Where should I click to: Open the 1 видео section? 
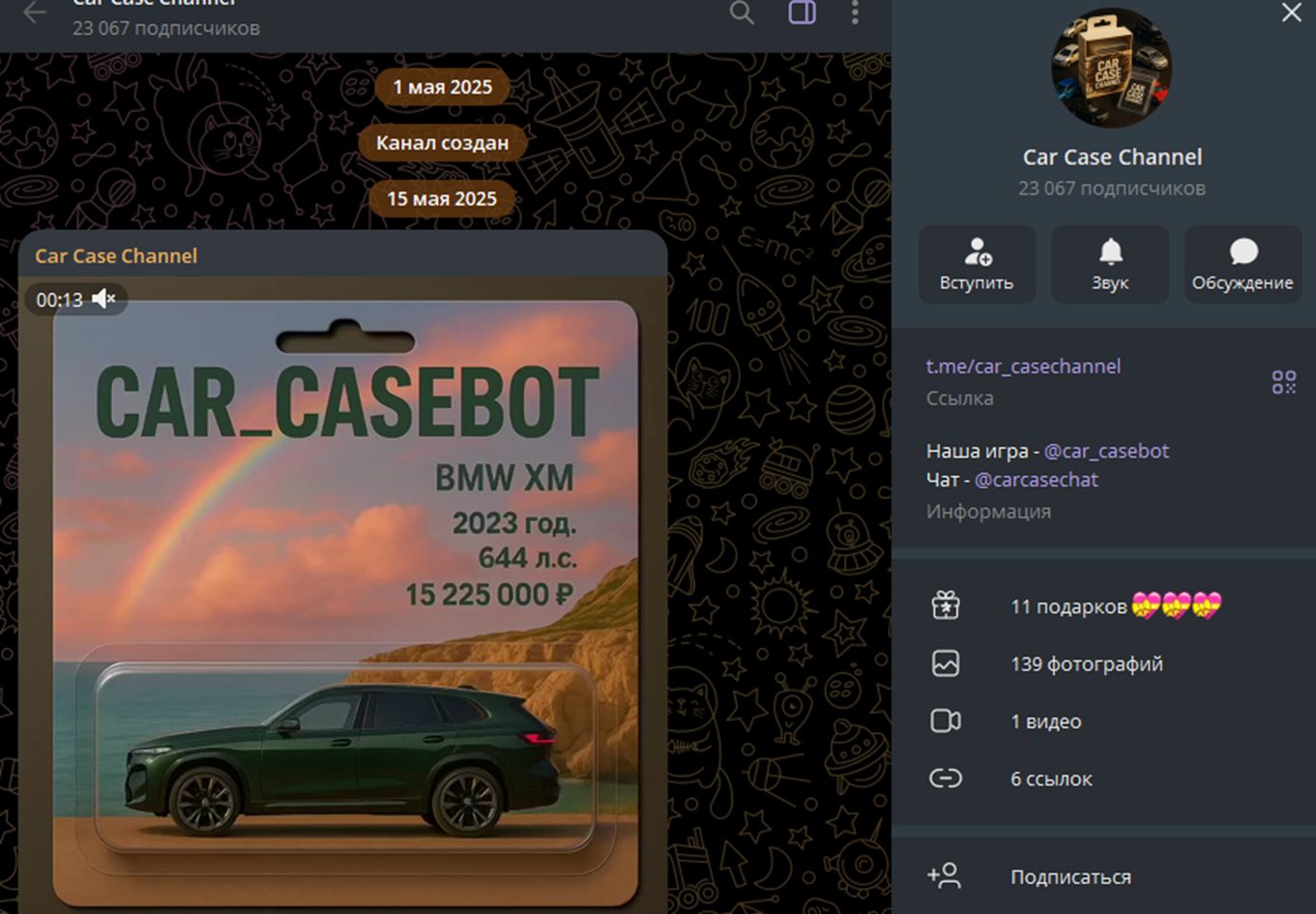pyautogui.click(x=1103, y=722)
